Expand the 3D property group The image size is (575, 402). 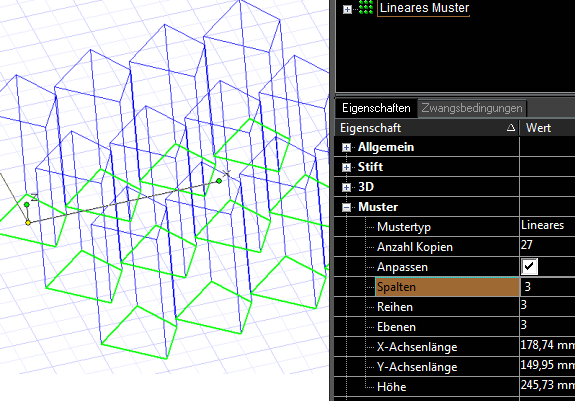[346, 187]
